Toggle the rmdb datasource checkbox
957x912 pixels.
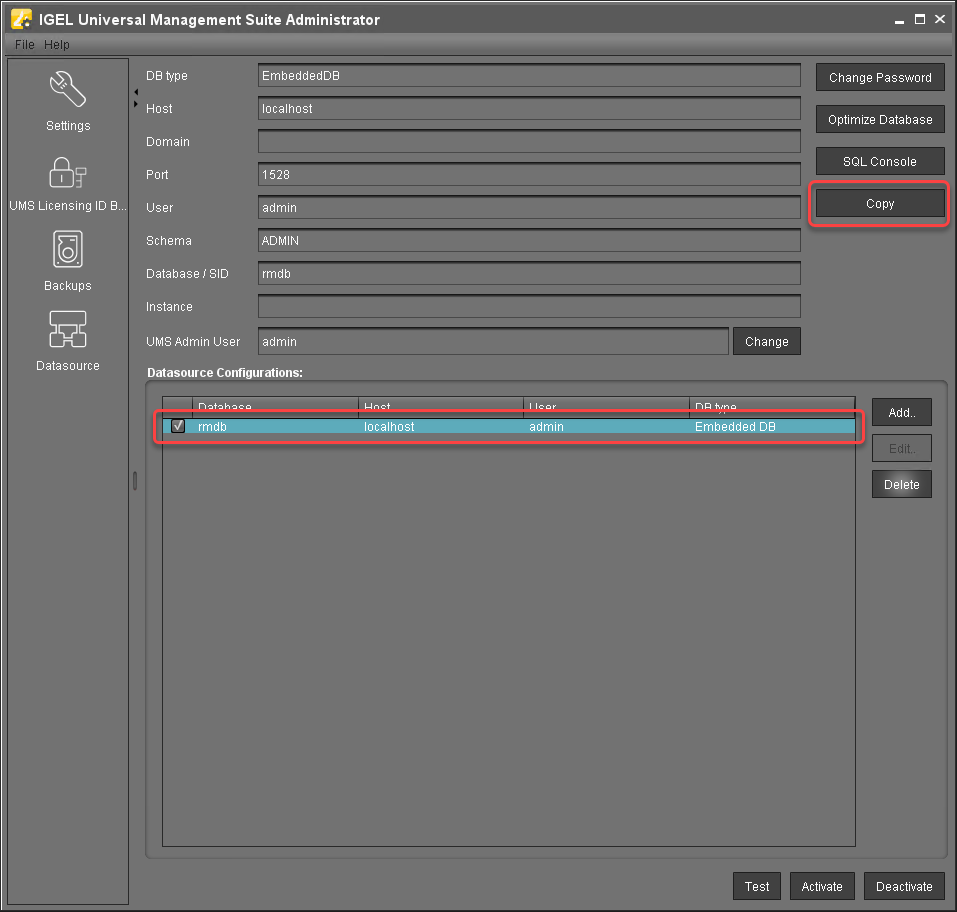pyautogui.click(x=178, y=426)
